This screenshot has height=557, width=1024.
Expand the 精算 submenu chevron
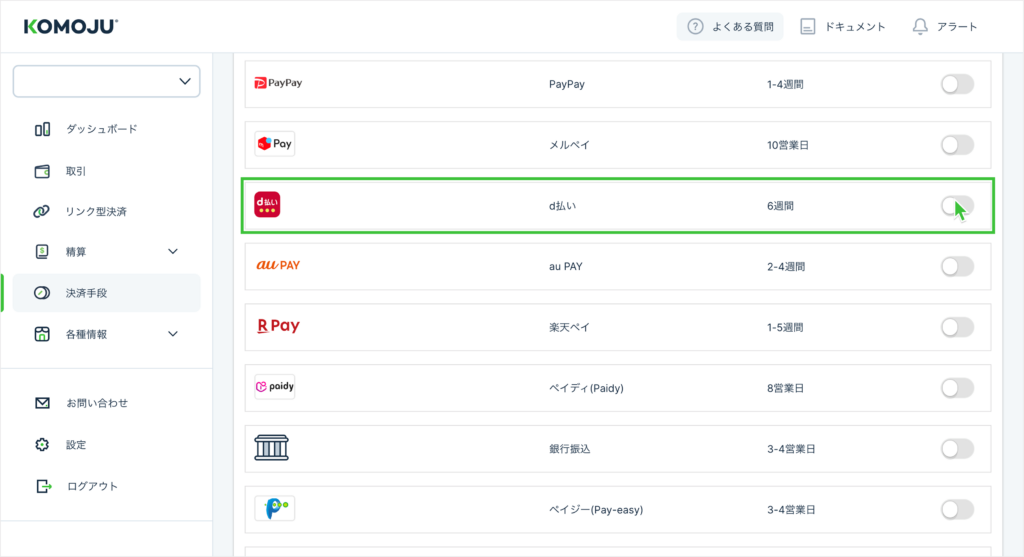pos(173,251)
